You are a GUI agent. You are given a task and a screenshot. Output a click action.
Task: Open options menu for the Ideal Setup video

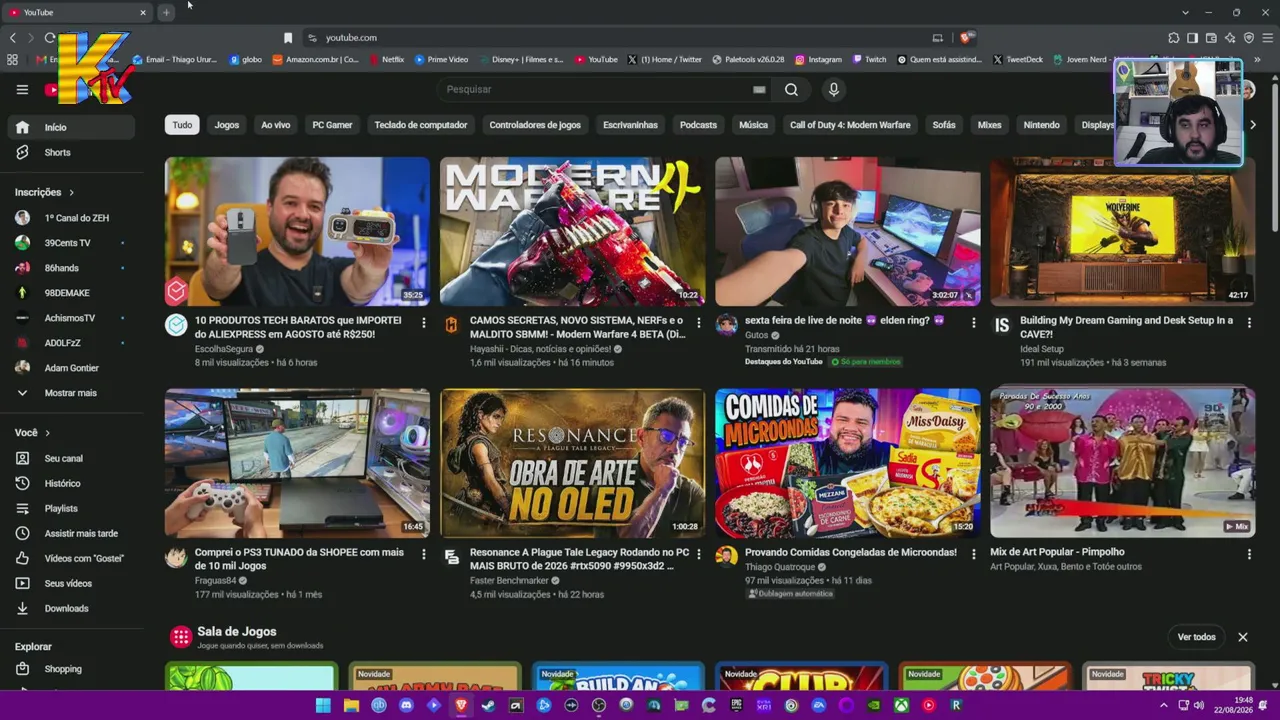click(1248, 322)
